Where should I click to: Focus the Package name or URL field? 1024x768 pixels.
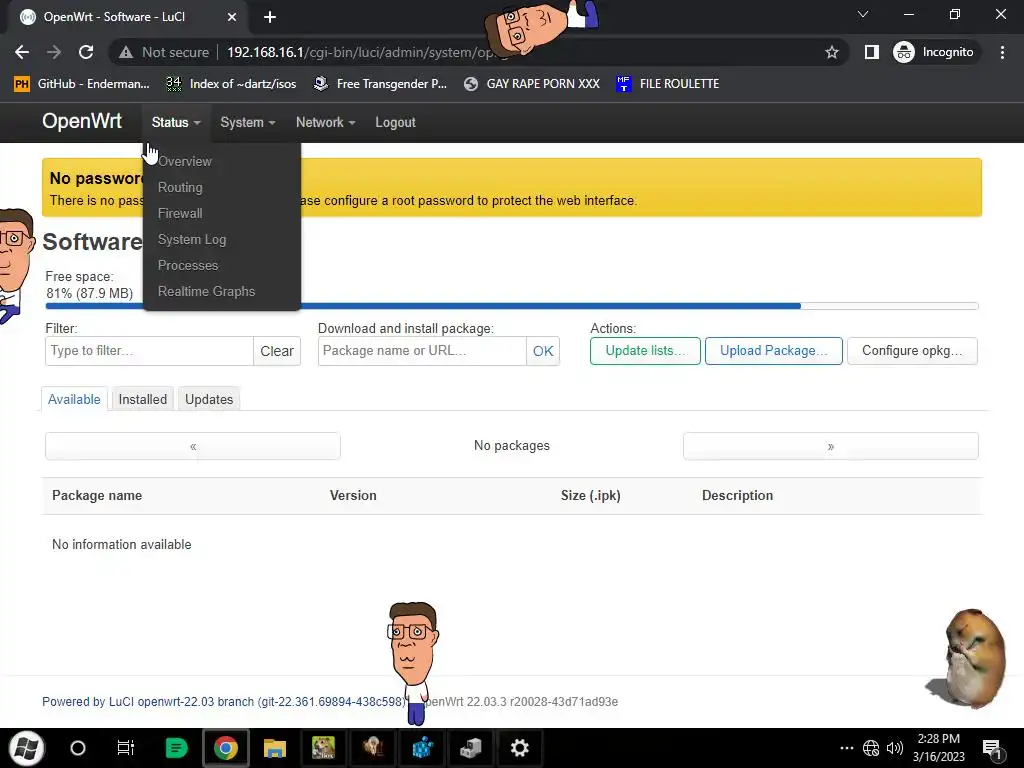(x=422, y=351)
